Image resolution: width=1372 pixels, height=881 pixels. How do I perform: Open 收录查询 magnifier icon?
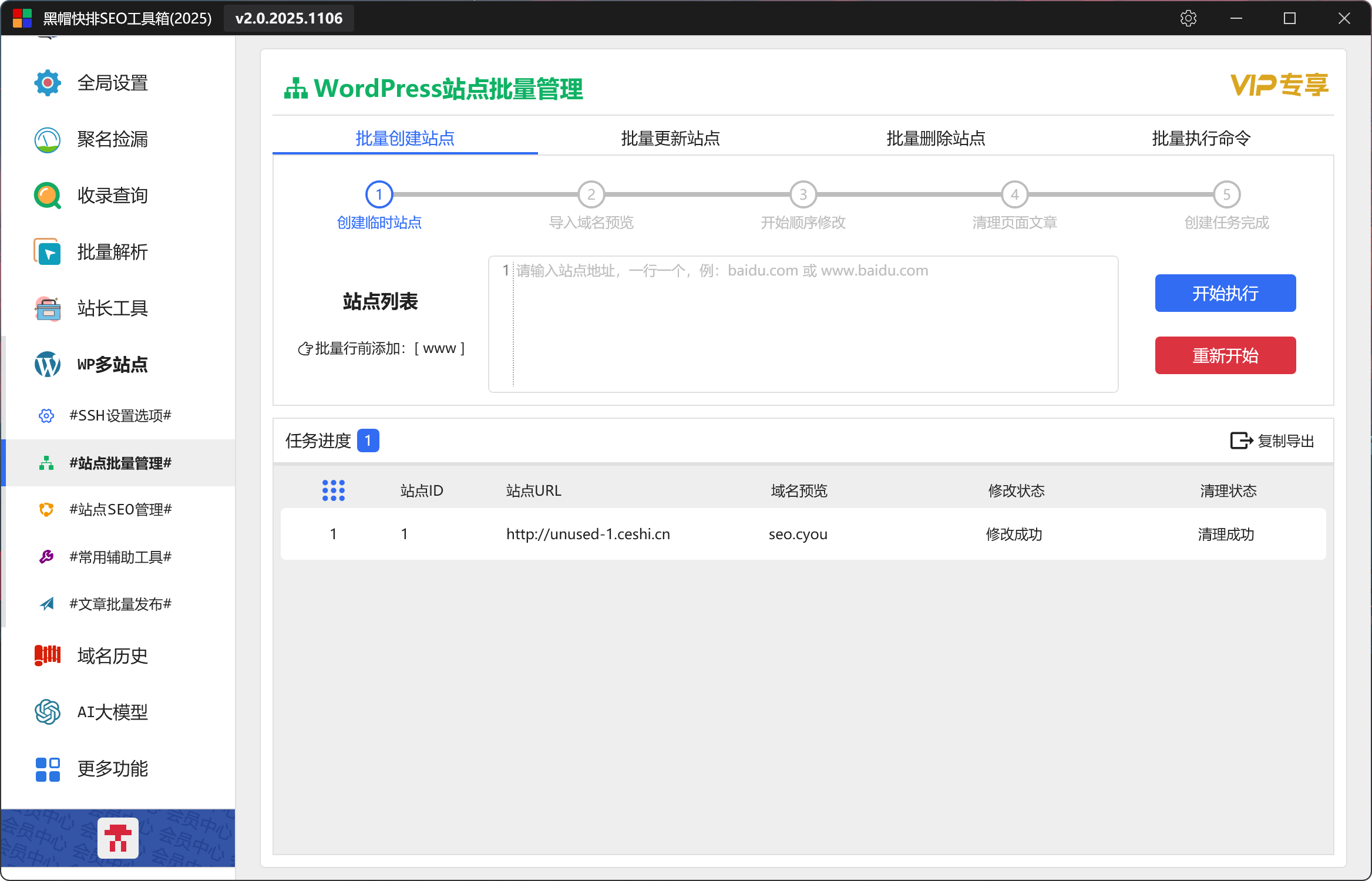pos(48,196)
